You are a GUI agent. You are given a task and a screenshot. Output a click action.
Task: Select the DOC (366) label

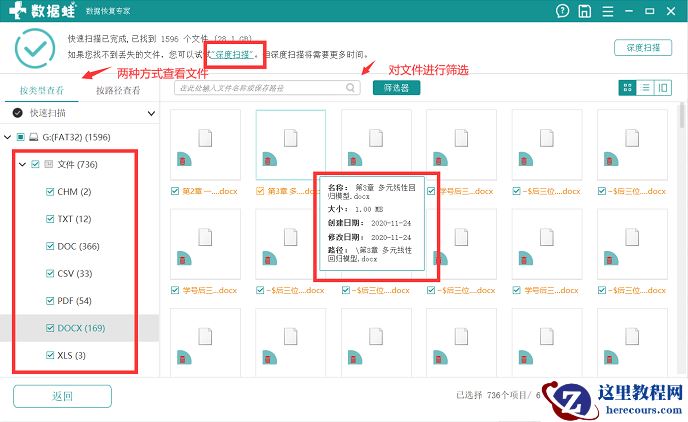79,246
